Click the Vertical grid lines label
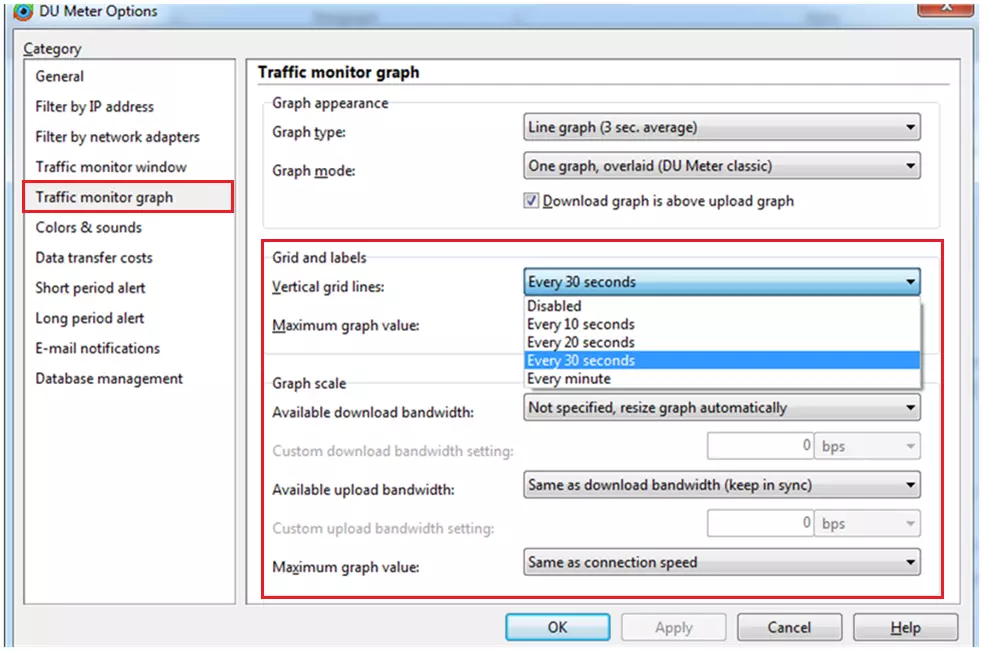This screenshot has height=651, width=983. (328, 287)
